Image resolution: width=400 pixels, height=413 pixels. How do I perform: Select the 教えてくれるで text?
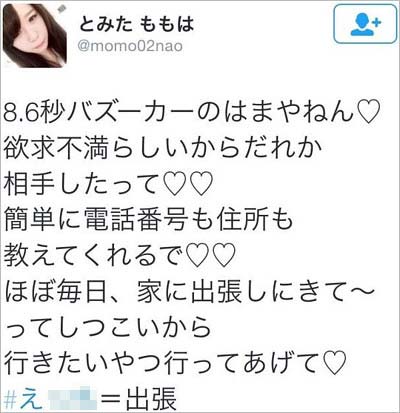tap(92, 256)
